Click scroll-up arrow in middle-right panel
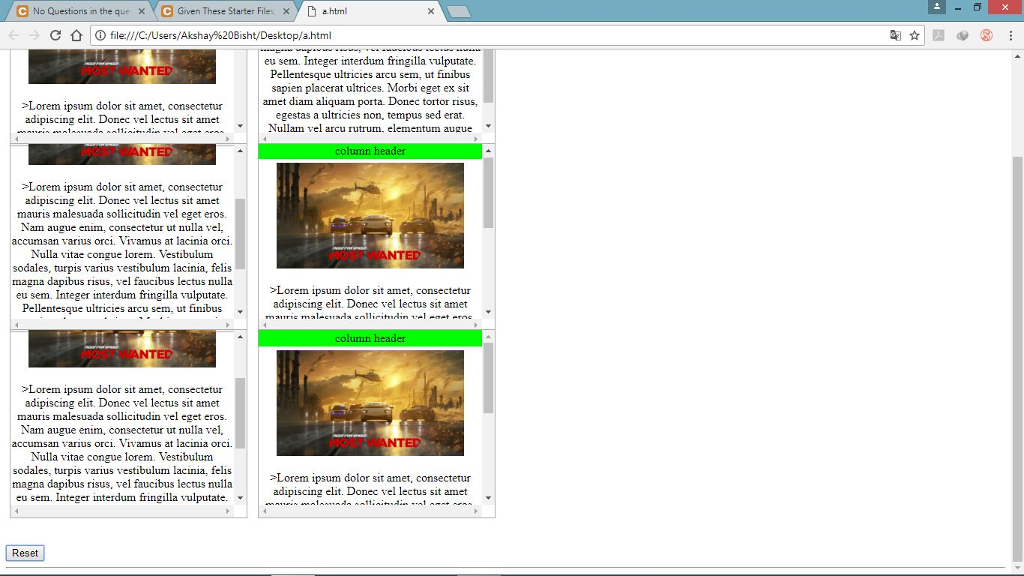The width and height of the screenshot is (1024, 576). 488,151
